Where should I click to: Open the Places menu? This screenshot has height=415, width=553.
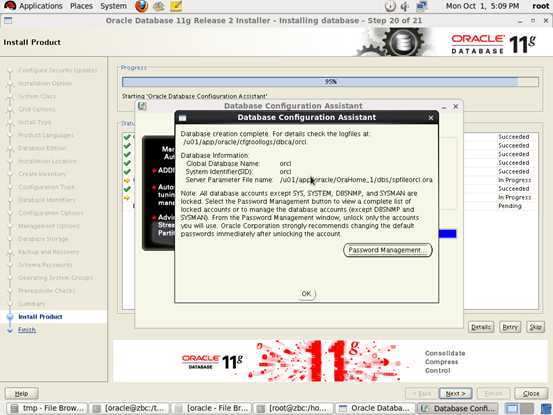coord(81,6)
